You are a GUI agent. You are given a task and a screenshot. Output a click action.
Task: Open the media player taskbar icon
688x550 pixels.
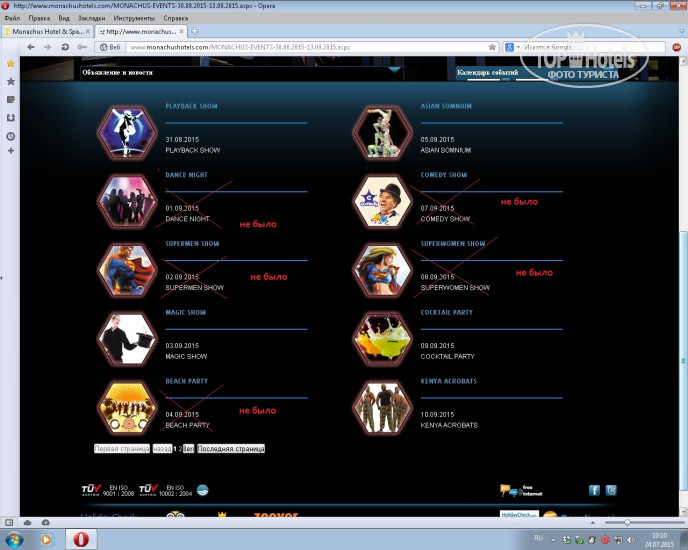(x=47, y=539)
